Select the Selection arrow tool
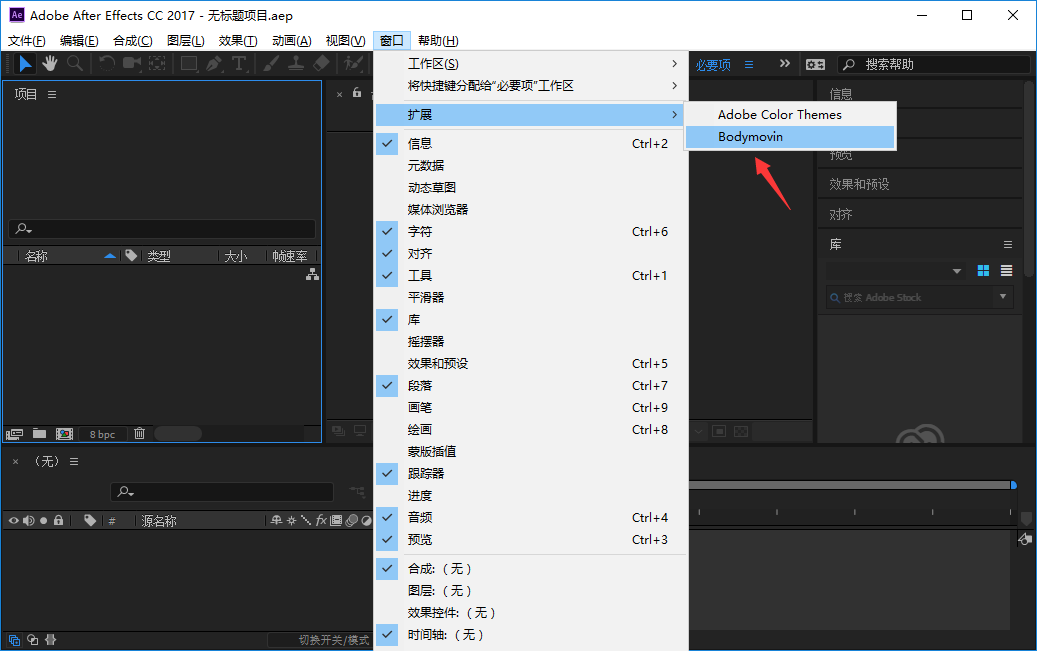Viewport: 1037px width, 651px height. [x=25, y=64]
